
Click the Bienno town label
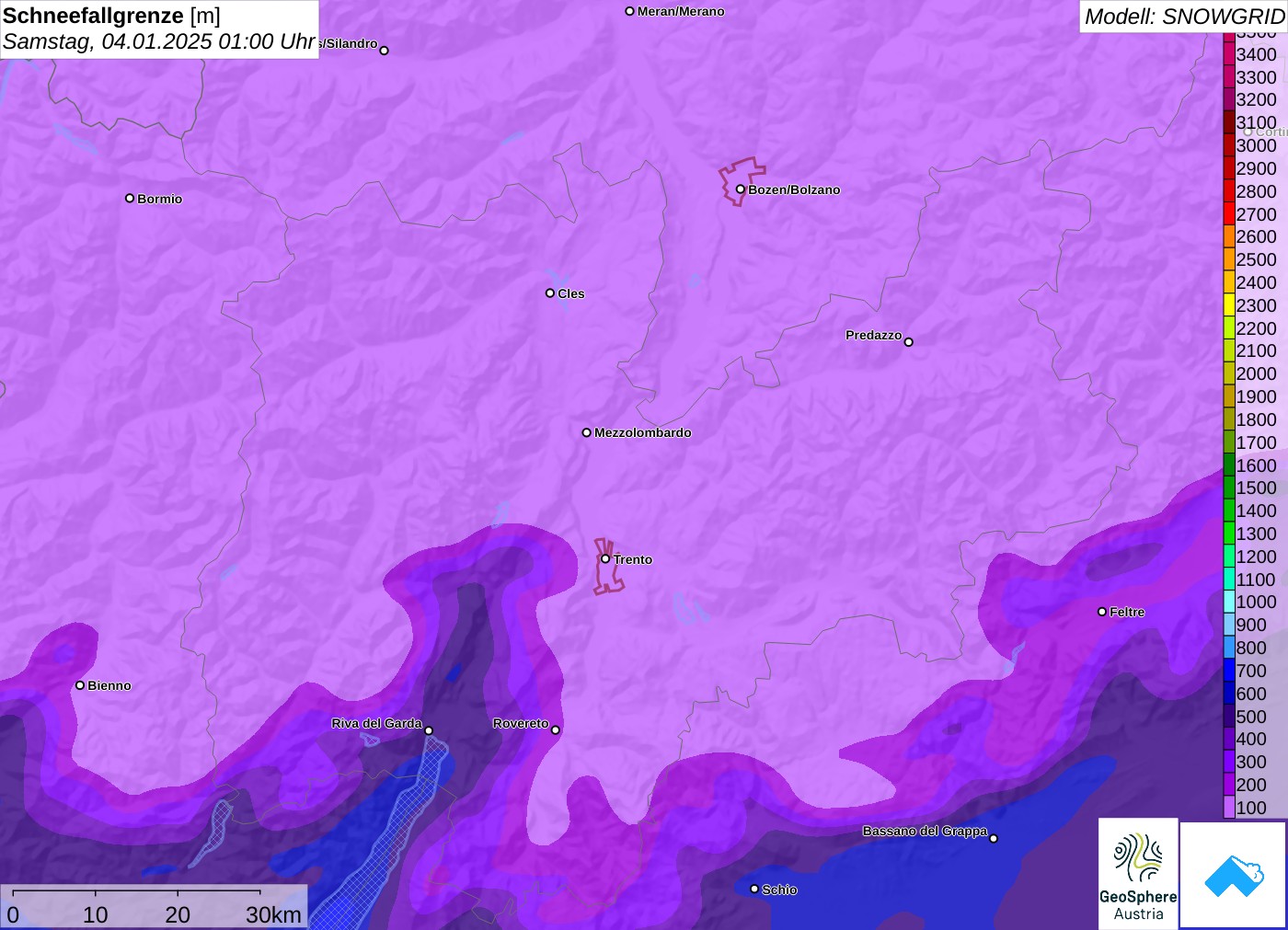[109, 685]
